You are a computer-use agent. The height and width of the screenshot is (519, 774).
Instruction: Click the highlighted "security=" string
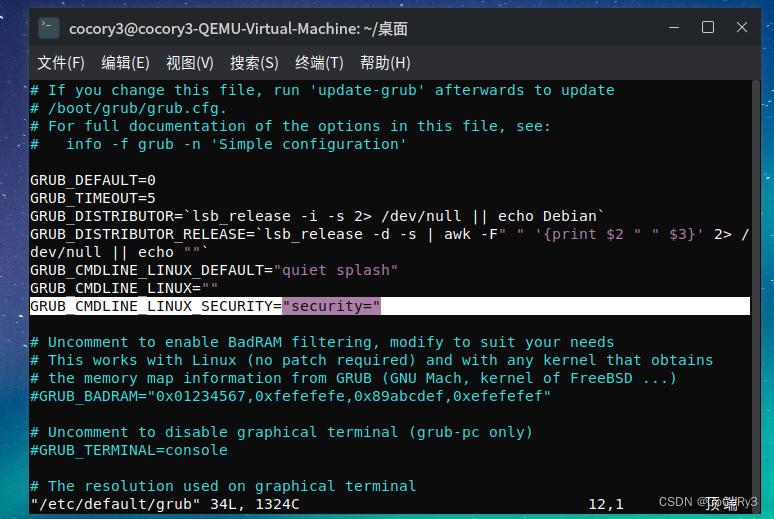331,306
